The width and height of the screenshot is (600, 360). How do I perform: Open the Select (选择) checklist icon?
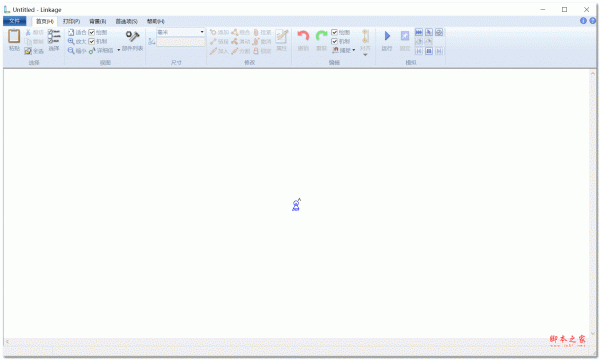54,36
